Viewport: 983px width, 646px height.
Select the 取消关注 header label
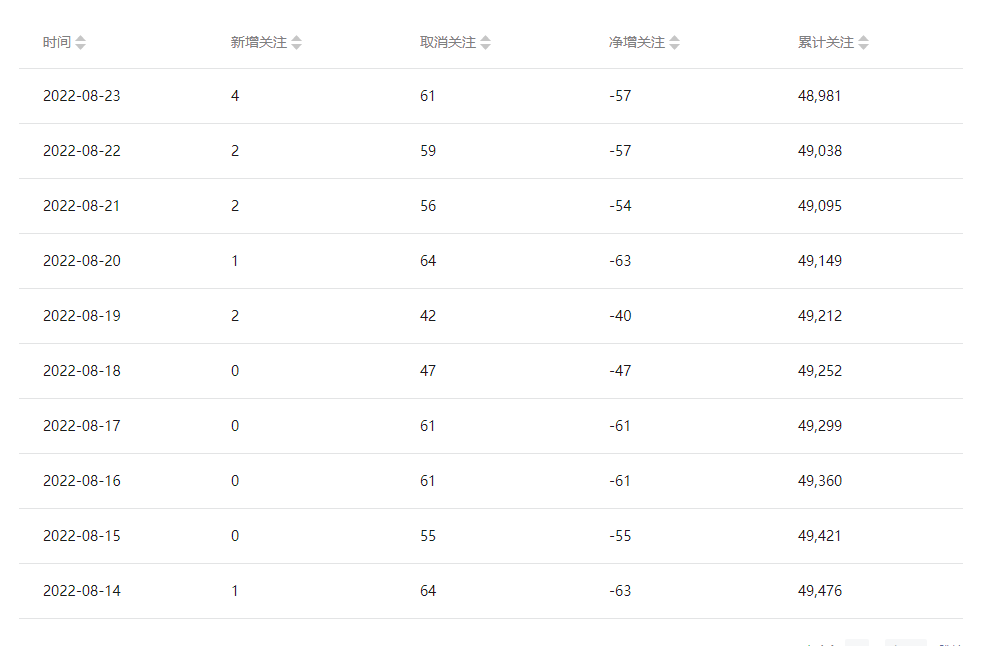tap(448, 43)
